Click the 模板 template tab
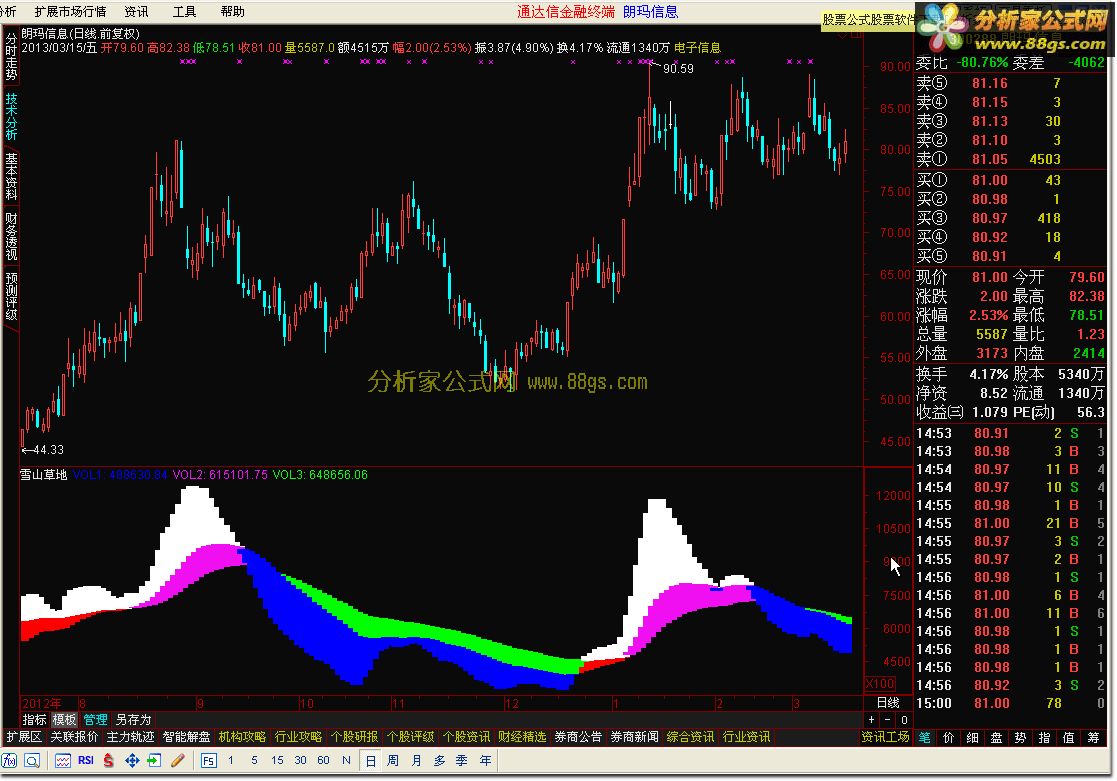Viewport: 1117px width, 781px height. click(x=64, y=720)
